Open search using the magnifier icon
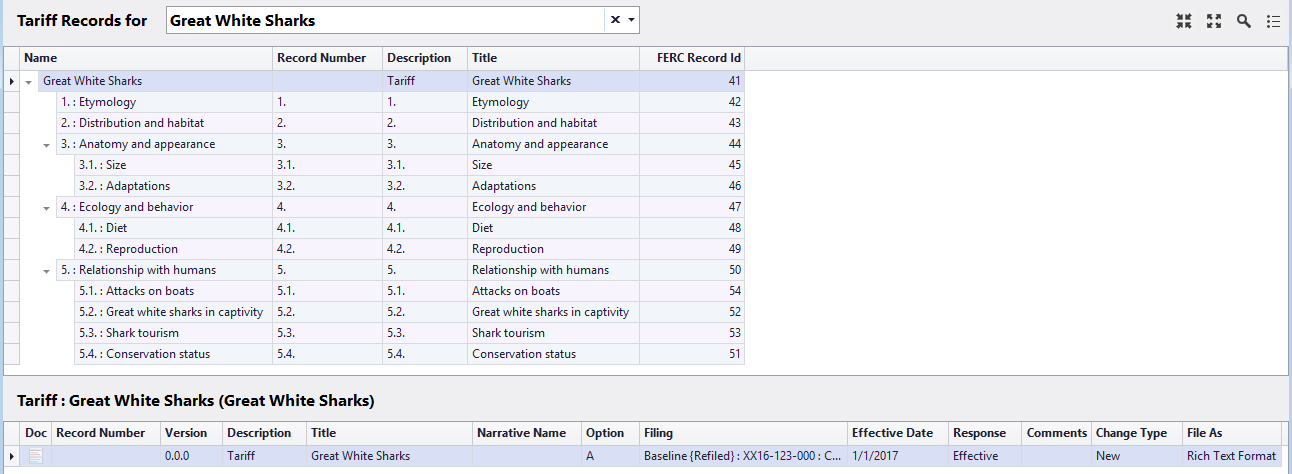Image resolution: width=1292 pixels, height=474 pixels. pos(1244,21)
